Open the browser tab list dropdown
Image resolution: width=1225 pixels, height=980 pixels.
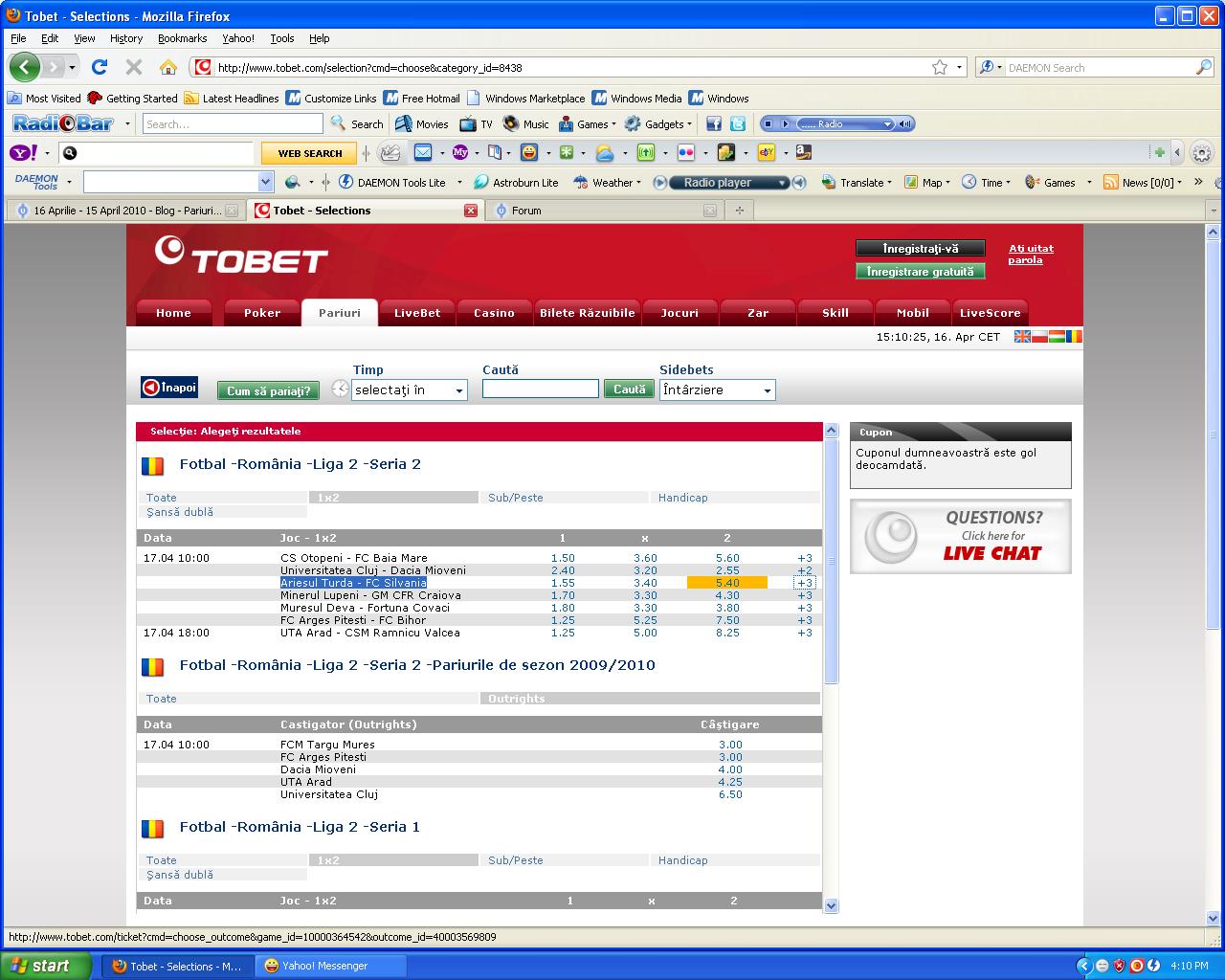[1213, 211]
